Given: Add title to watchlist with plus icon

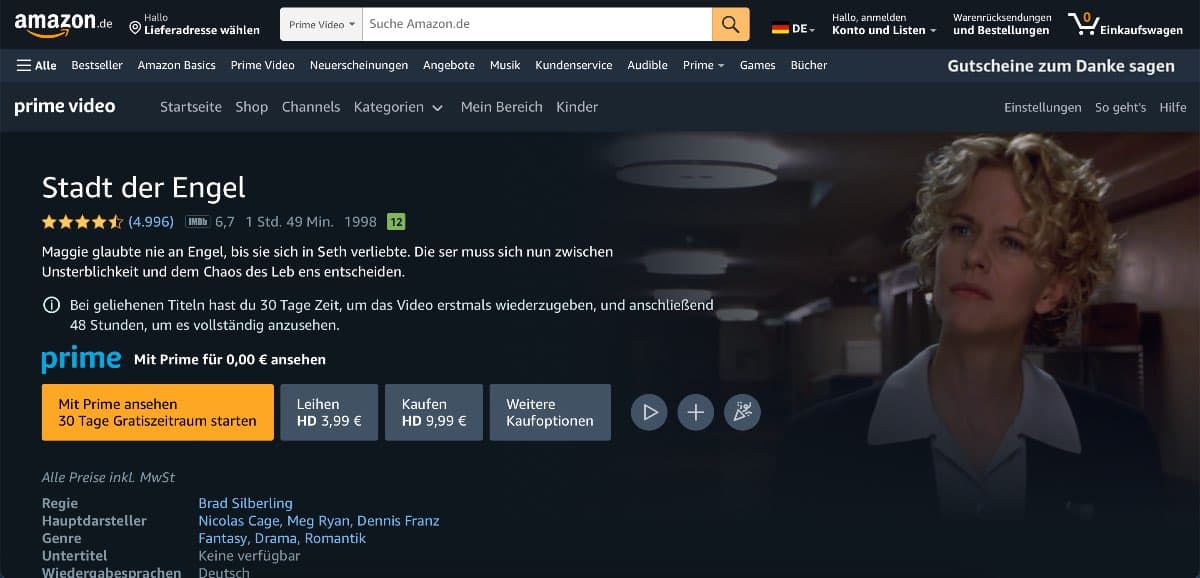Looking at the screenshot, I should 695,412.
